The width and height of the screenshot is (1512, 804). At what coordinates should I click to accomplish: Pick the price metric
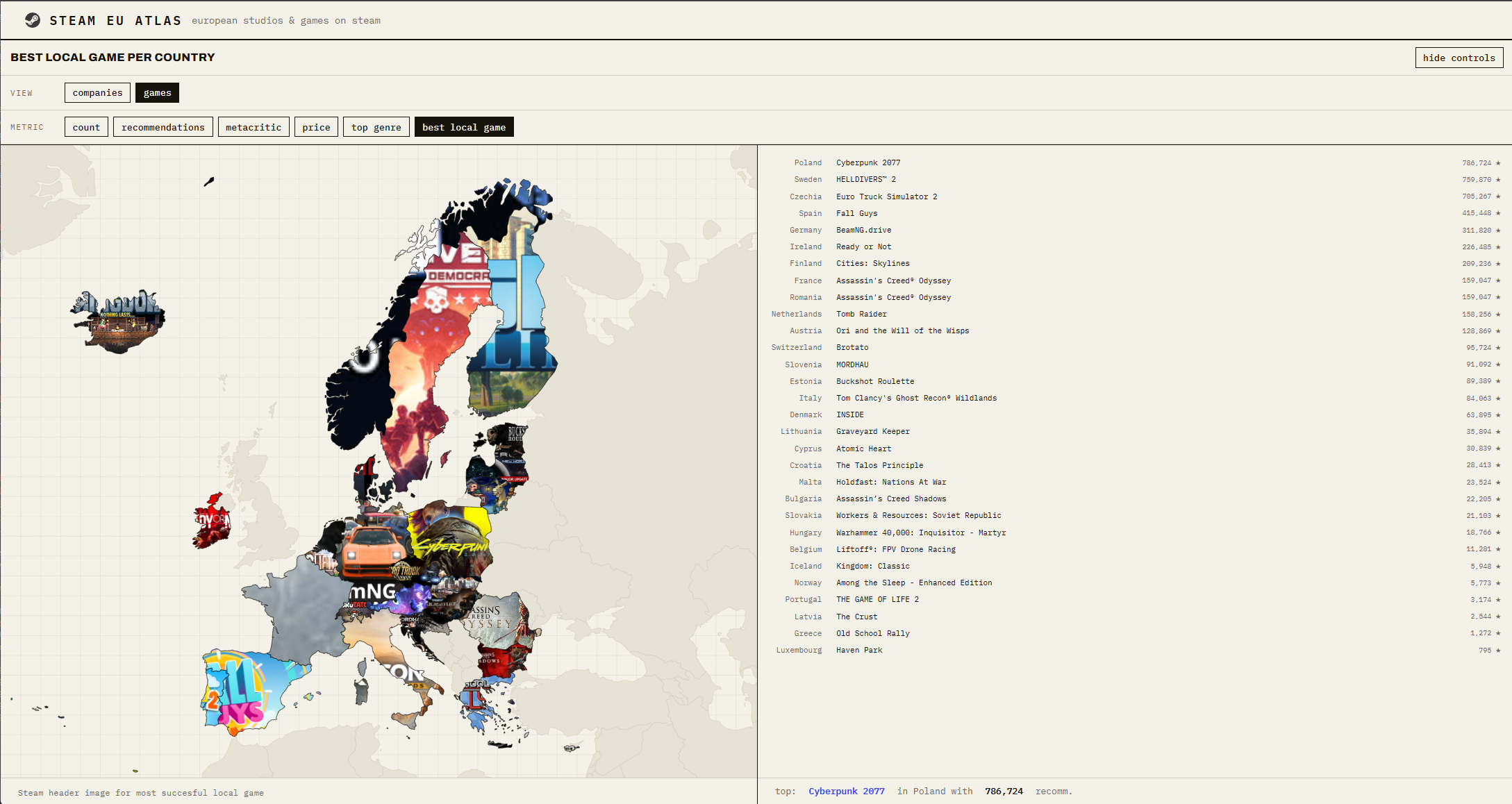316,127
